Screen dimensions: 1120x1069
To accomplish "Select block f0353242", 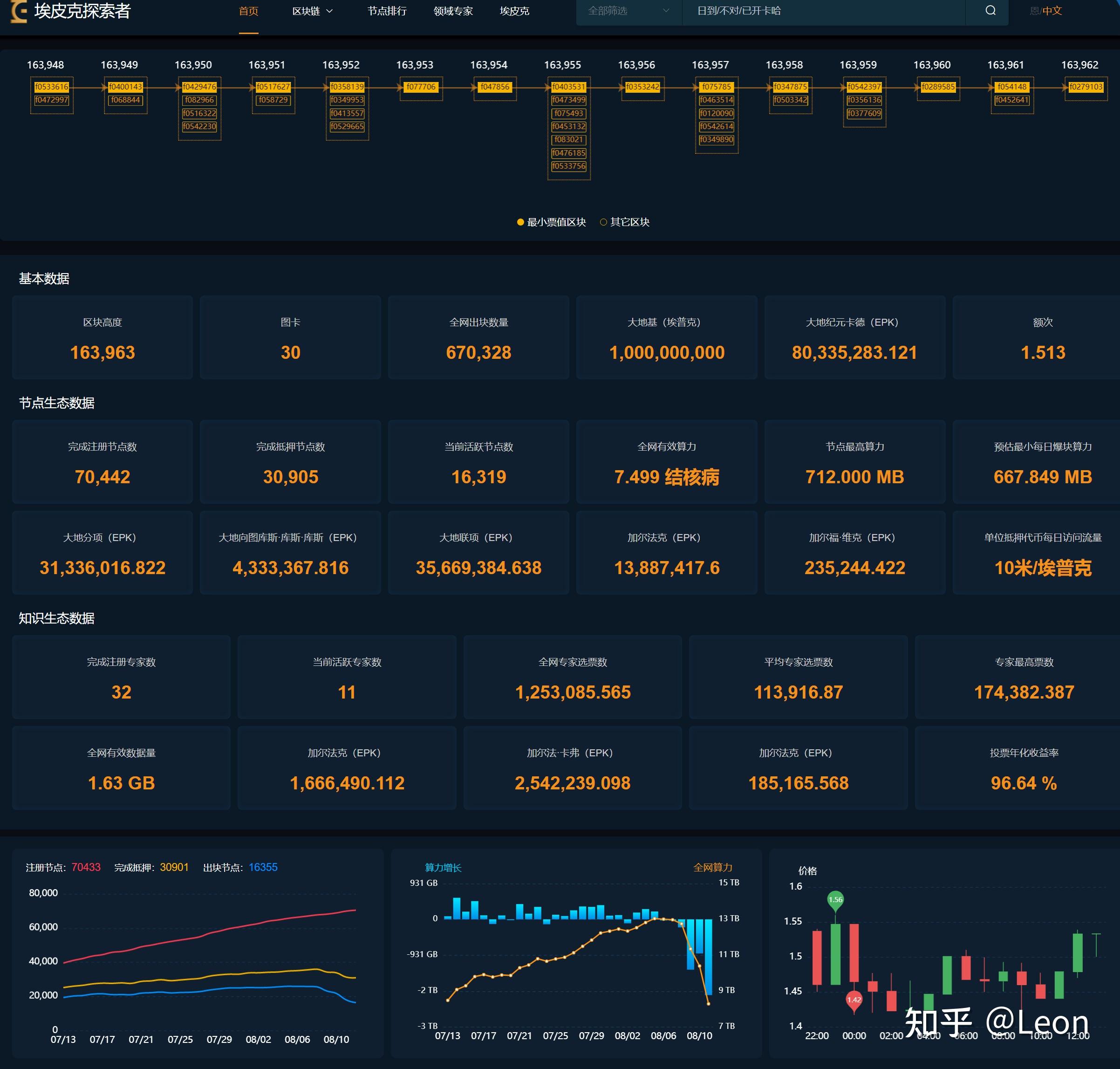I will pos(642,87).
